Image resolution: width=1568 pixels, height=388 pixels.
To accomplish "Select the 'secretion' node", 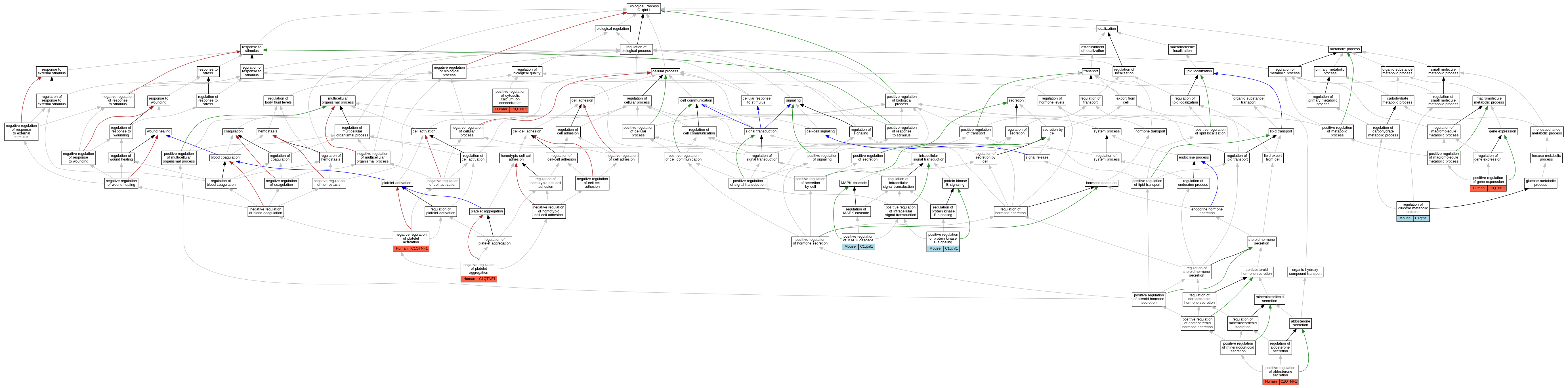I will pos(1016,100).
